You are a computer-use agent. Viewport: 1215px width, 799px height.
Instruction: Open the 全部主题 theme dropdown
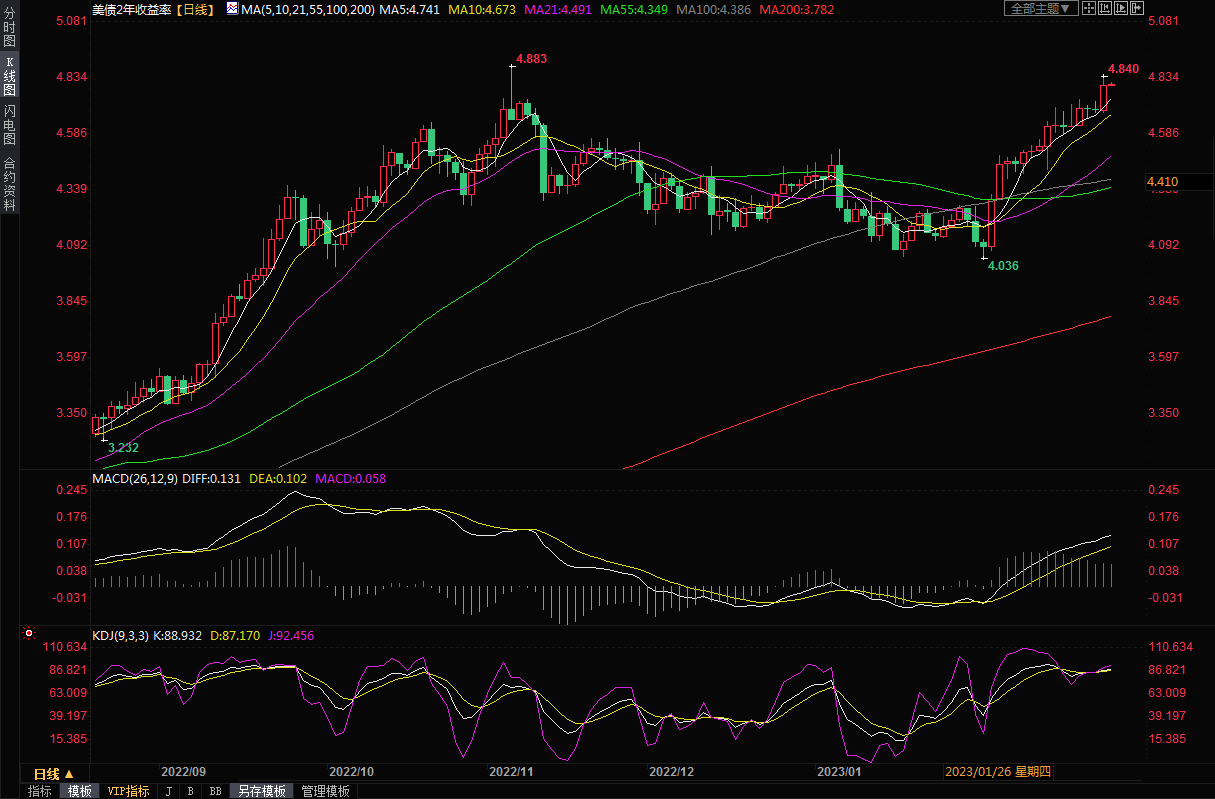coord(1040,8)
